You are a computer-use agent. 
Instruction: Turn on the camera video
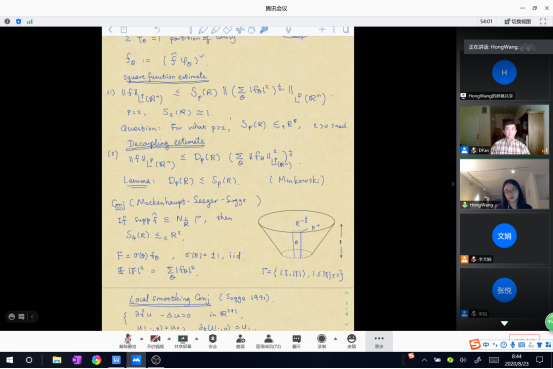(x=155, y=341)
